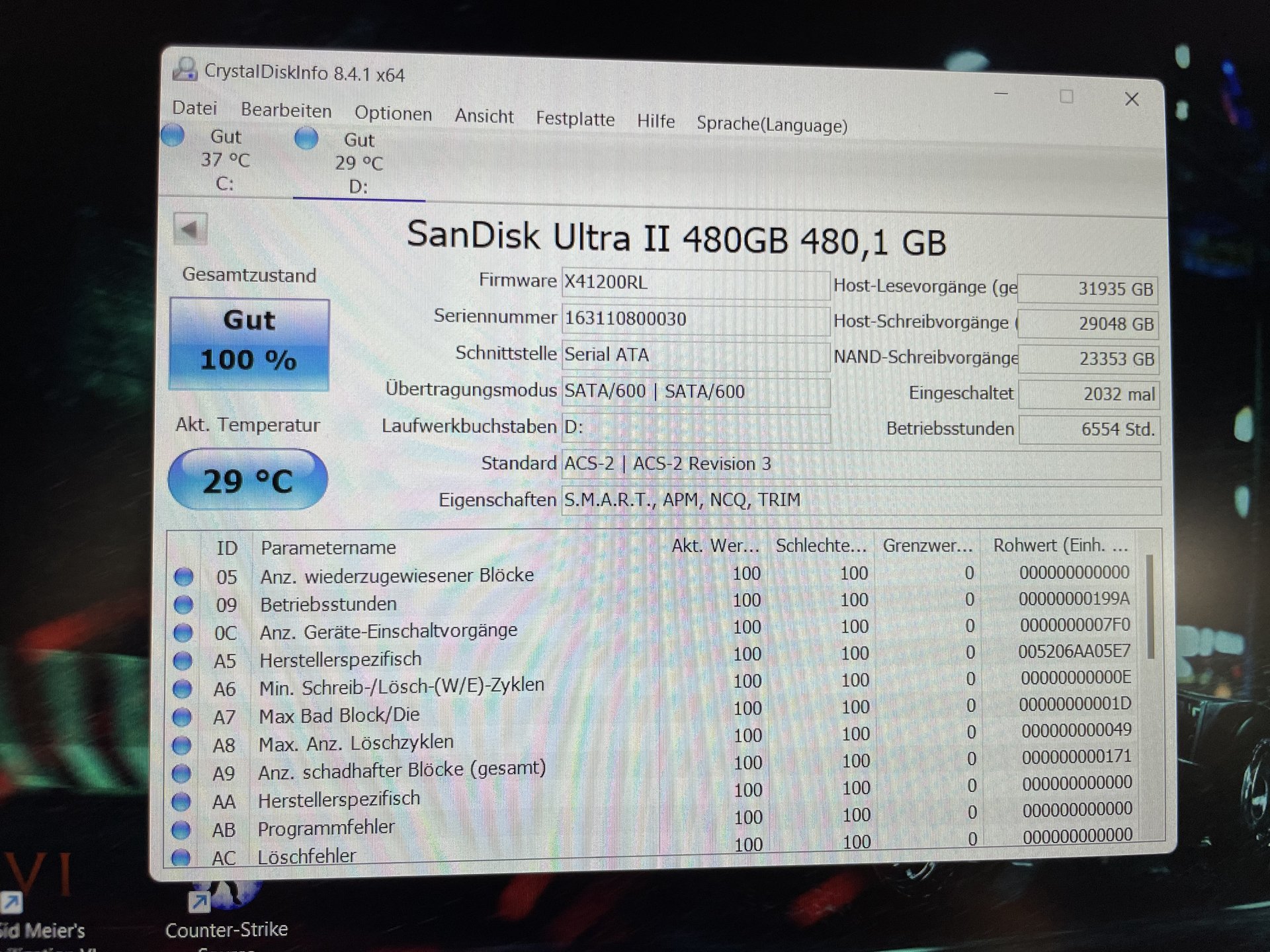Click status orb of attribute 05 row
The image size is (1270, 952).
183,576
